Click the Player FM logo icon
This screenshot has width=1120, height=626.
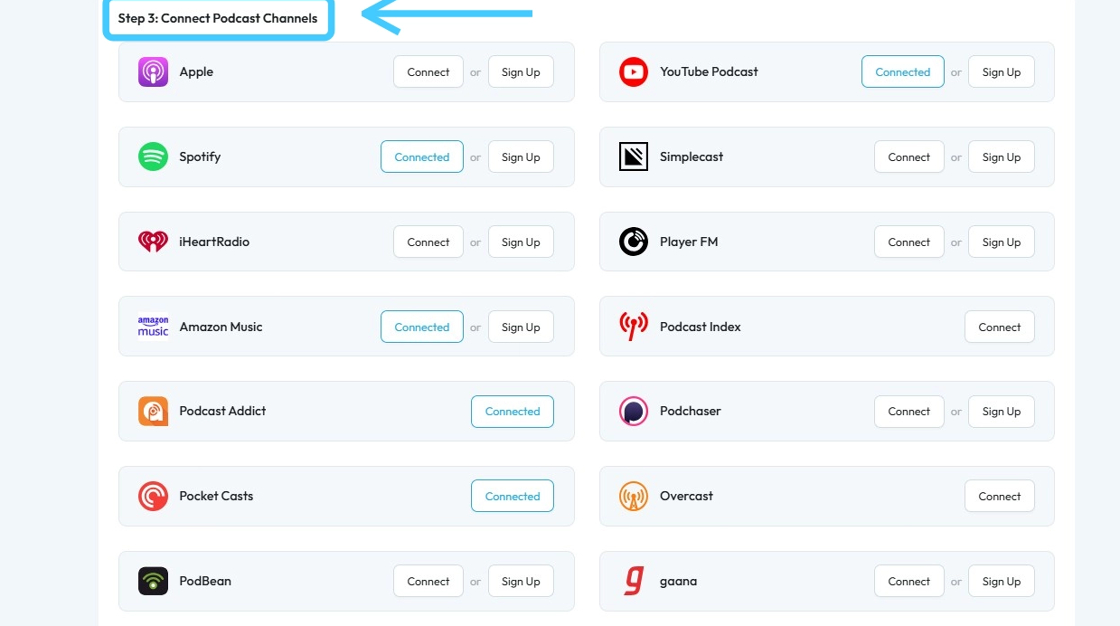point(633,242)
